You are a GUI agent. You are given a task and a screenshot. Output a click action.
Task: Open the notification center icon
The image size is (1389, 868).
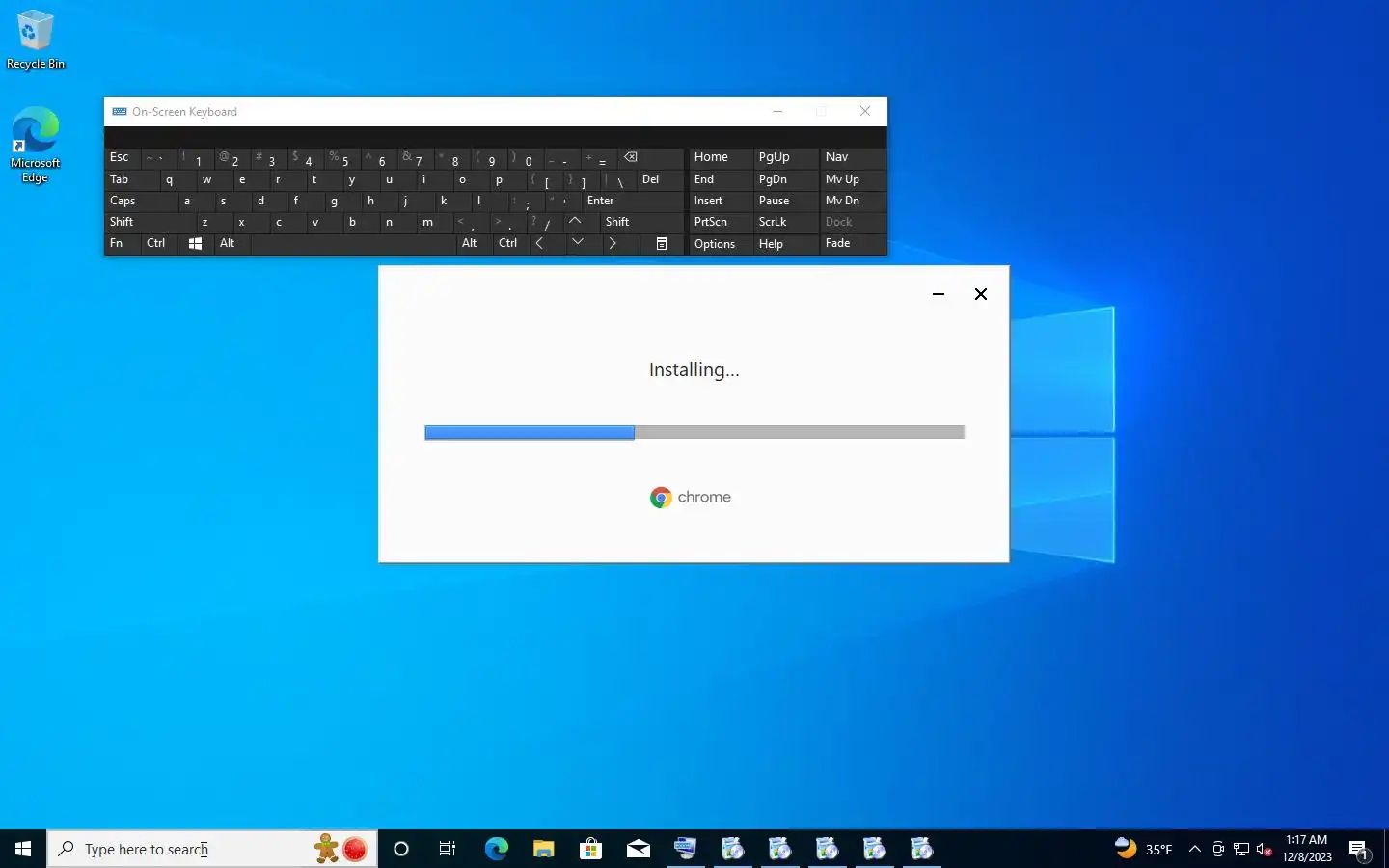point(1359,850)
